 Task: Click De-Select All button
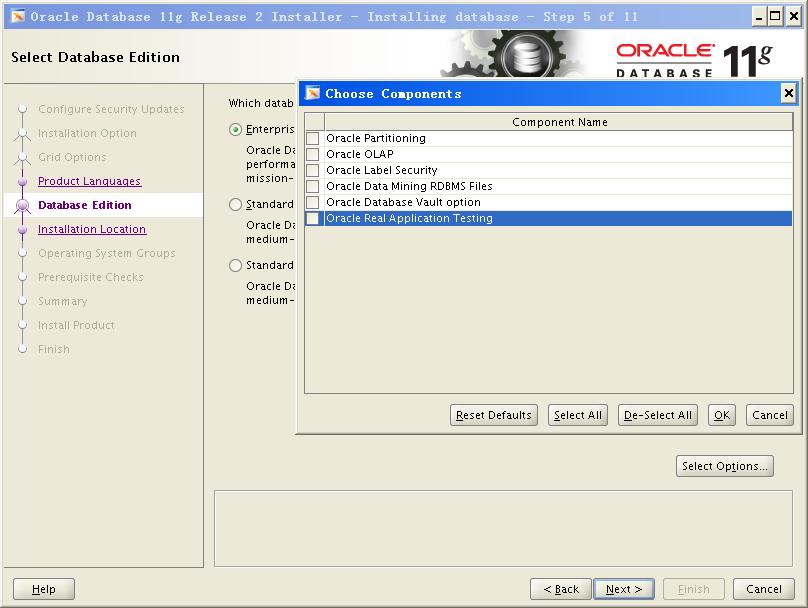[x=657, y=415]
